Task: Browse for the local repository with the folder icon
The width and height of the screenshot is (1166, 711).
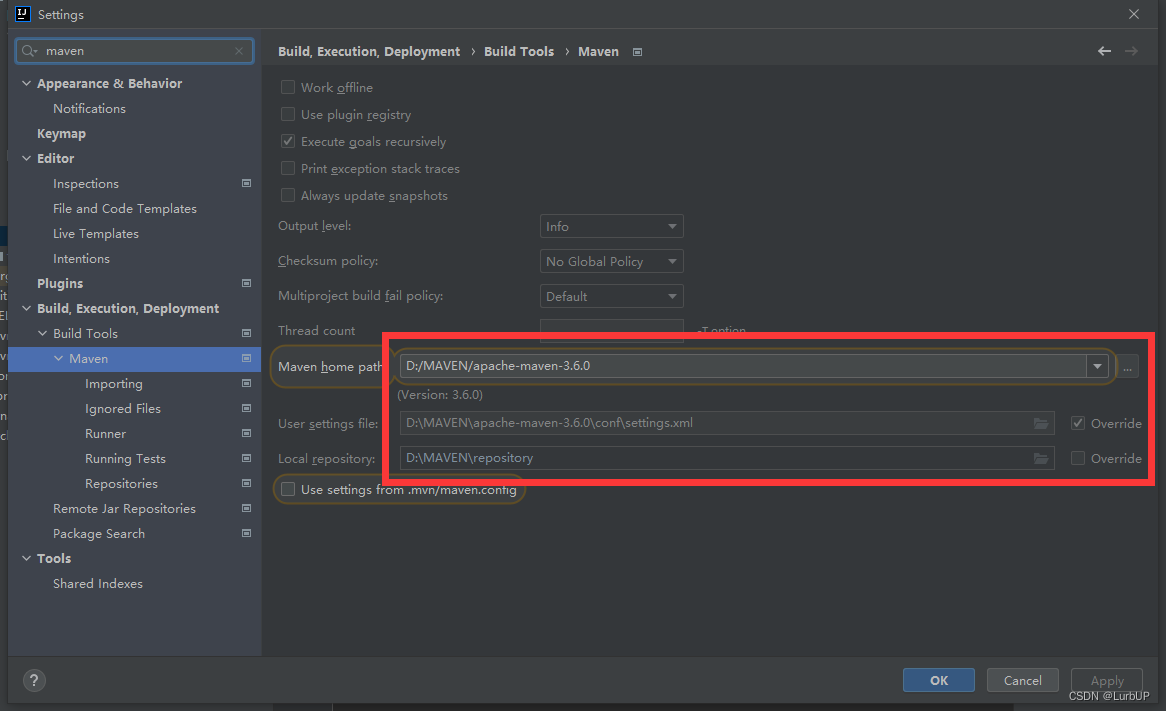Action: 1041,458
